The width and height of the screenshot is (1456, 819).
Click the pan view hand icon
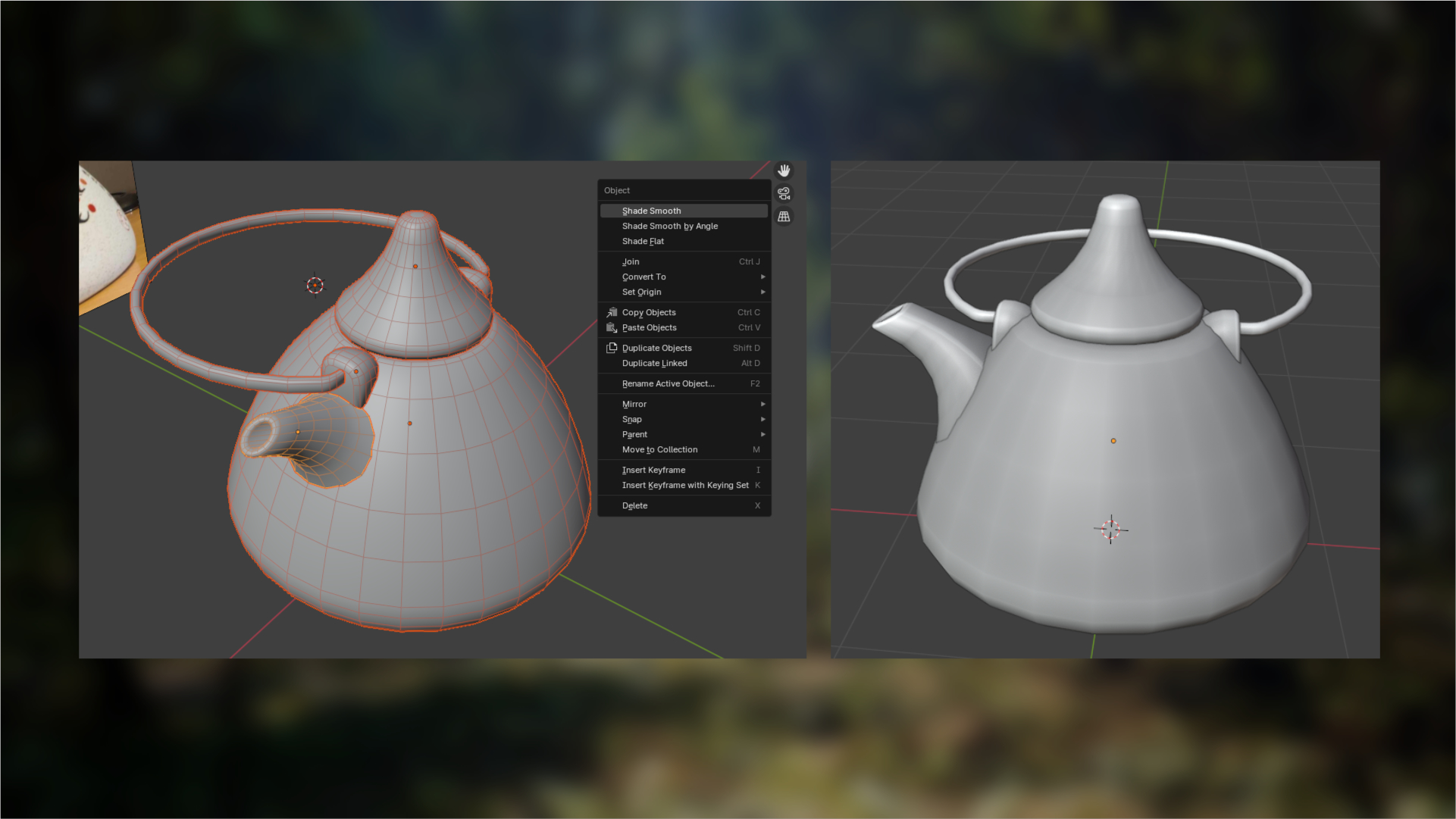pyautogui.click(x=784, y=170)
